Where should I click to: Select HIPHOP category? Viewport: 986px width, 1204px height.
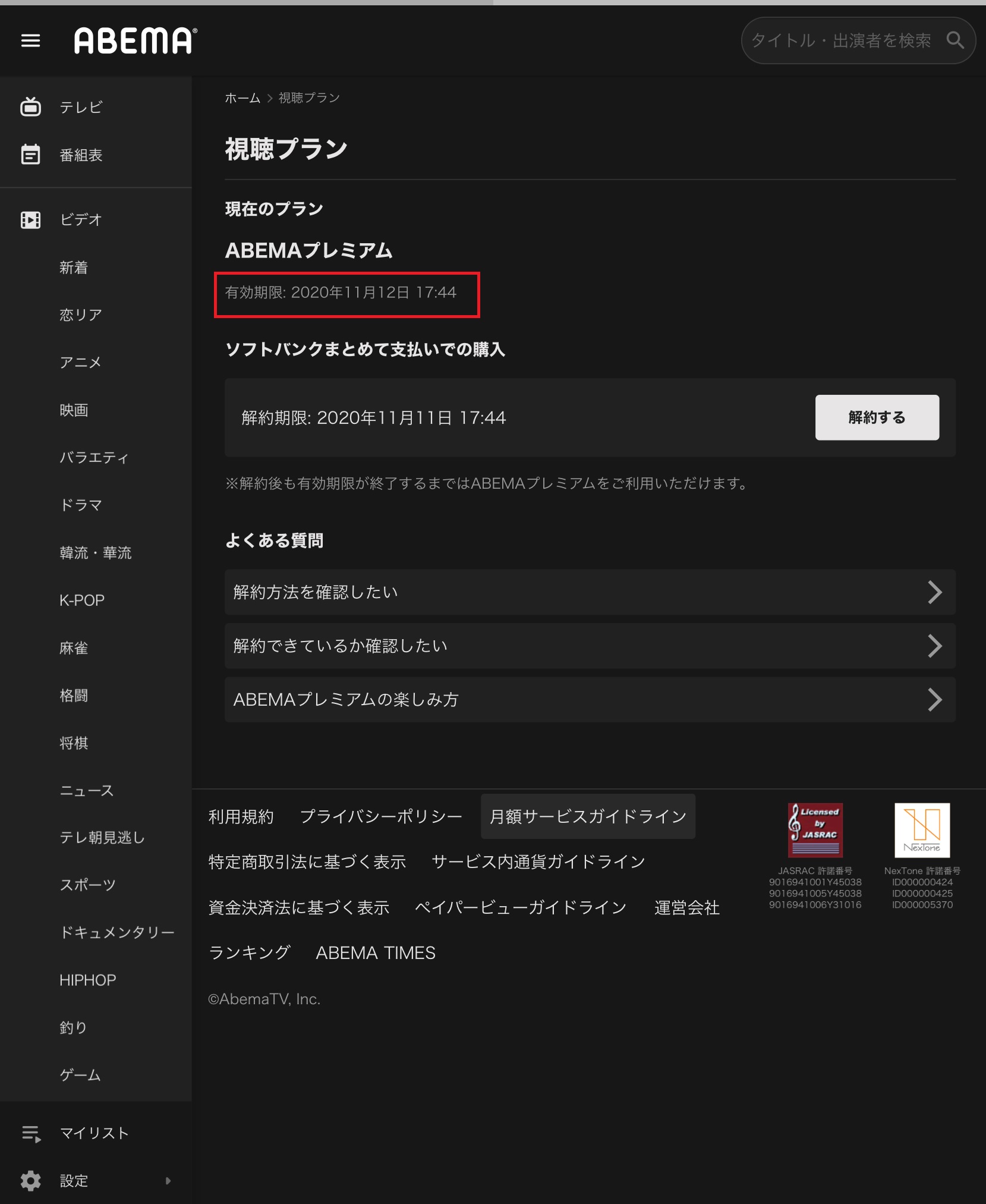pos(88,980)
